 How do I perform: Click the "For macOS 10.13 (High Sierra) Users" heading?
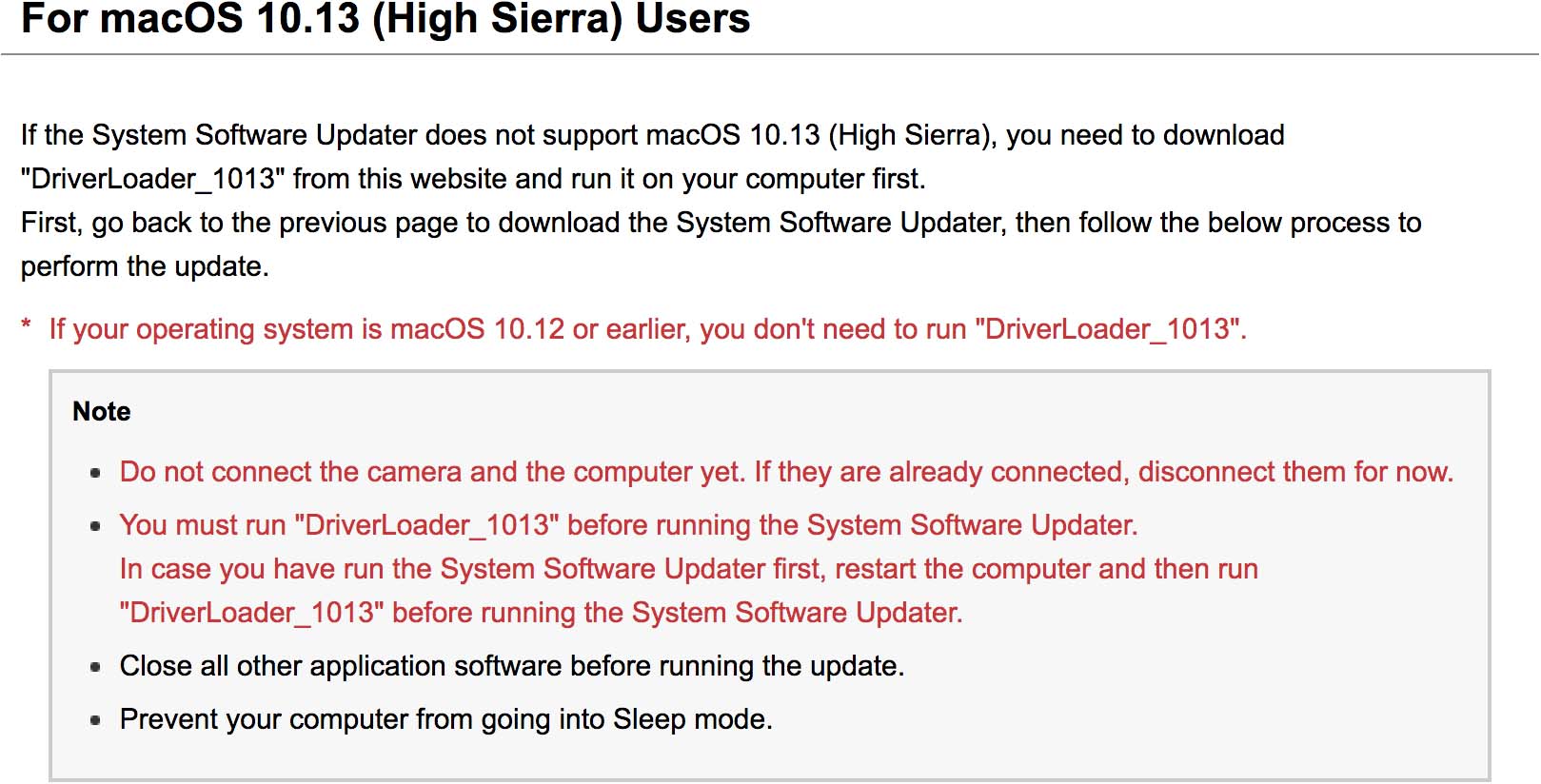(x=385, y=19)
